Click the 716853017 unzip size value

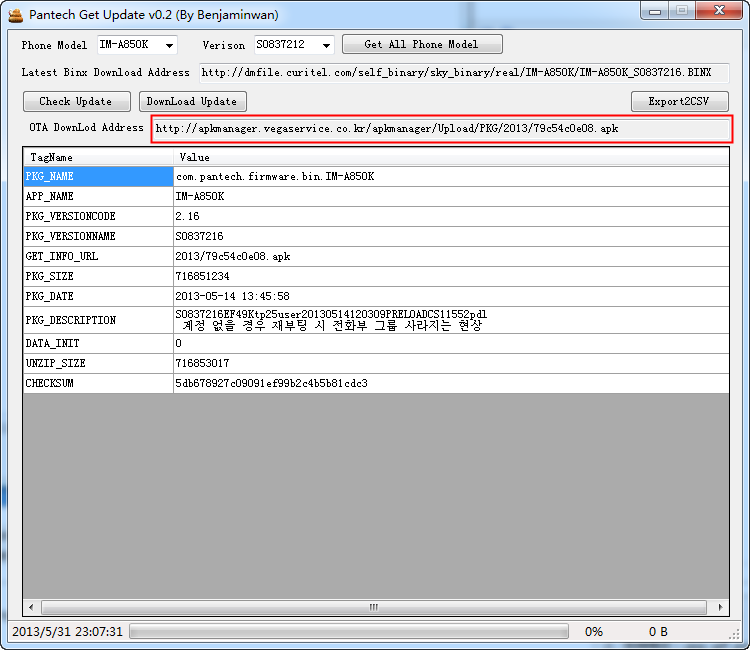click(x=451, y=364)
